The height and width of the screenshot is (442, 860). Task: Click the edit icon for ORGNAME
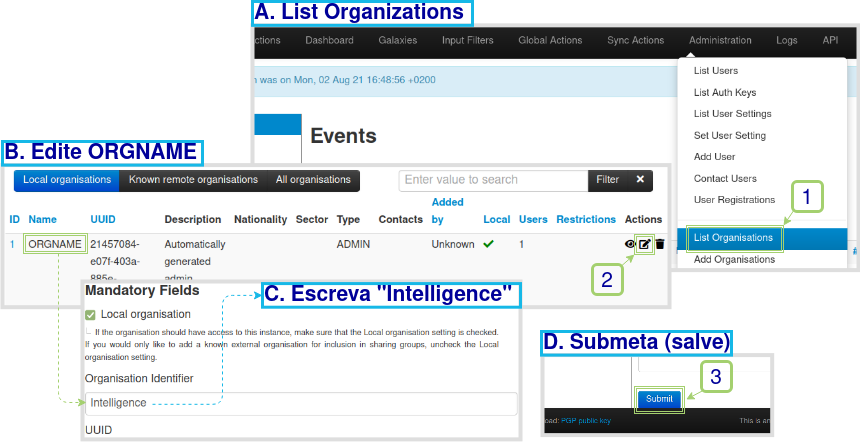645,244
